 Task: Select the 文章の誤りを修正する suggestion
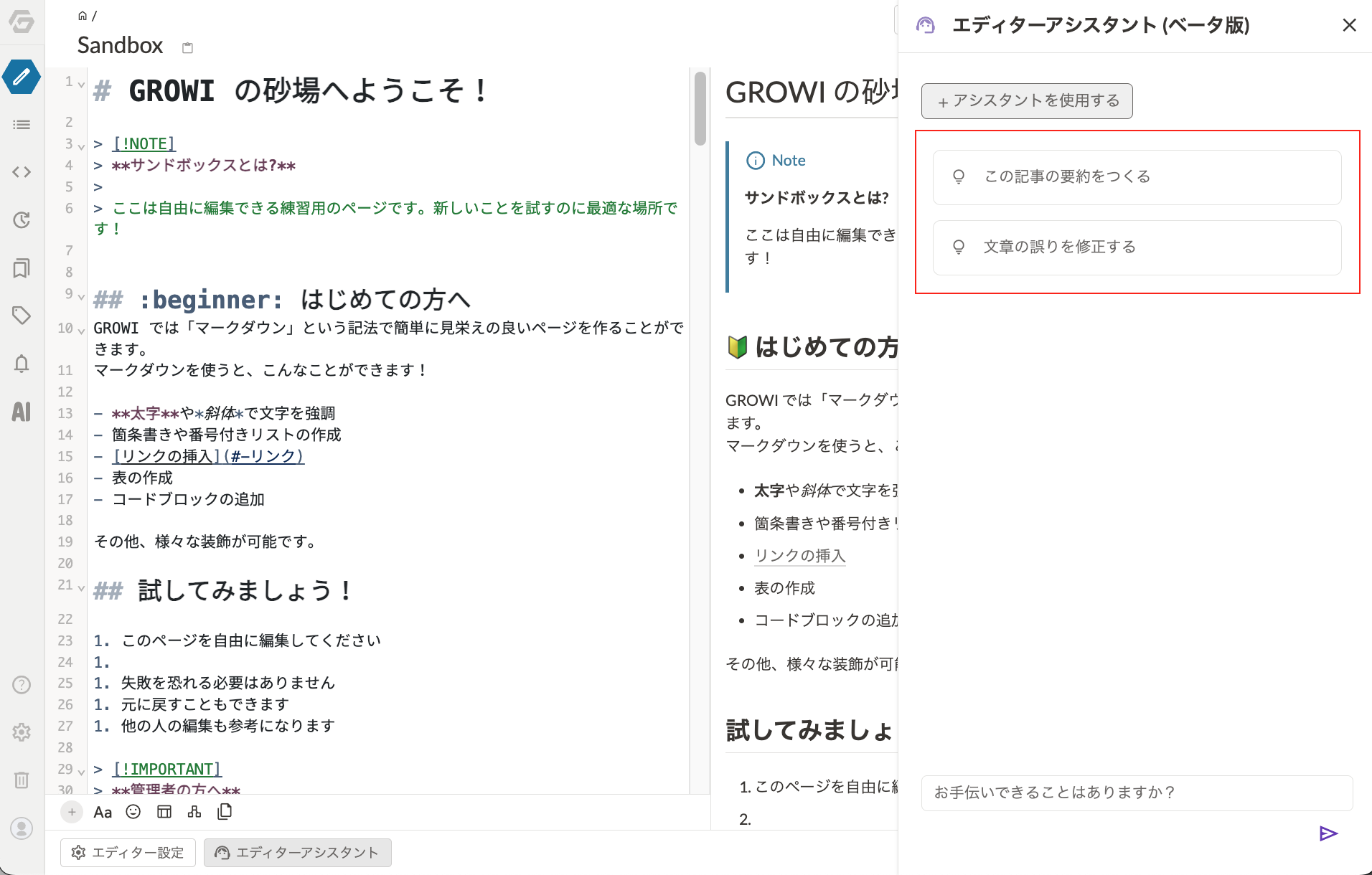tap(1137, 247)
